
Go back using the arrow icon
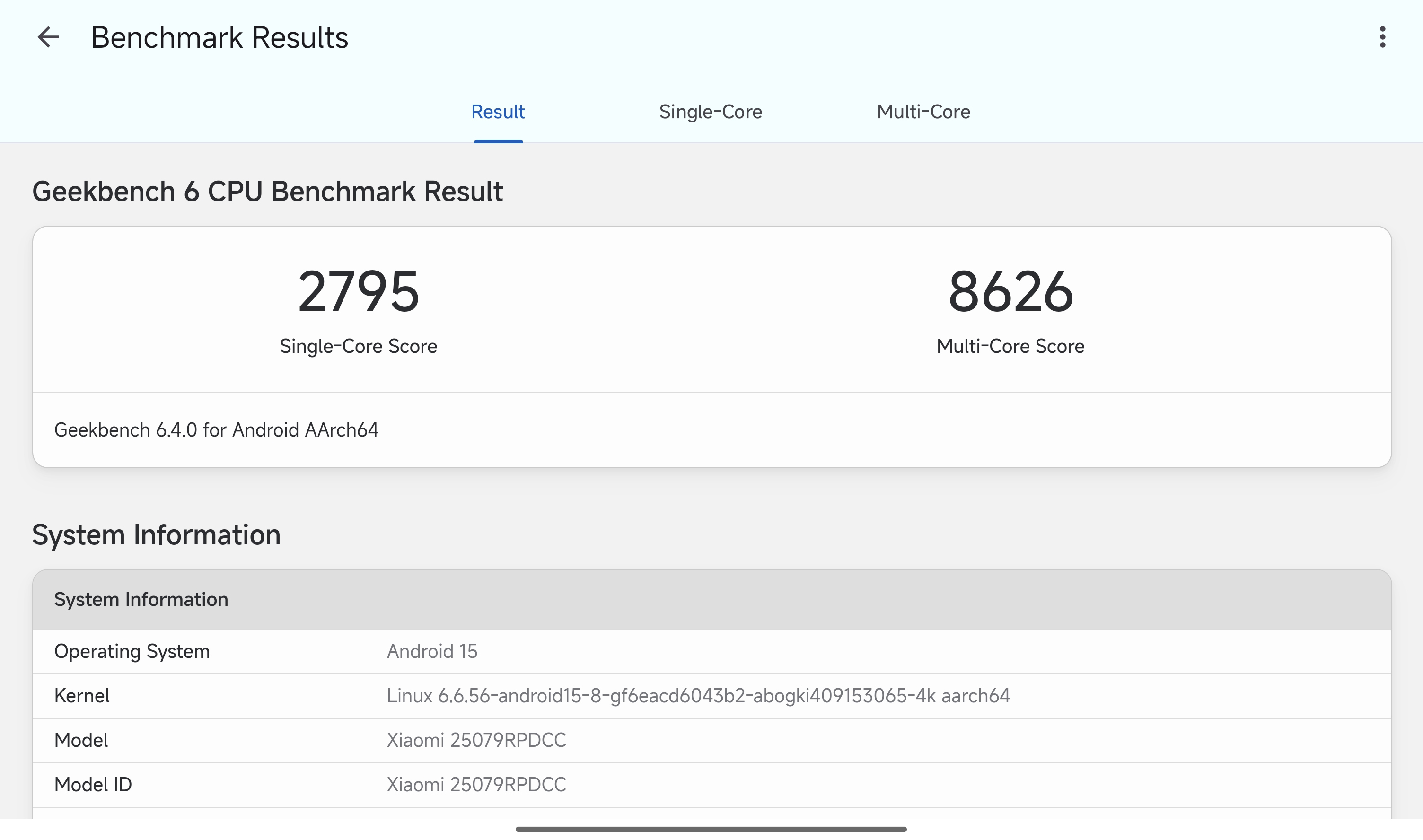pos(48,37)
